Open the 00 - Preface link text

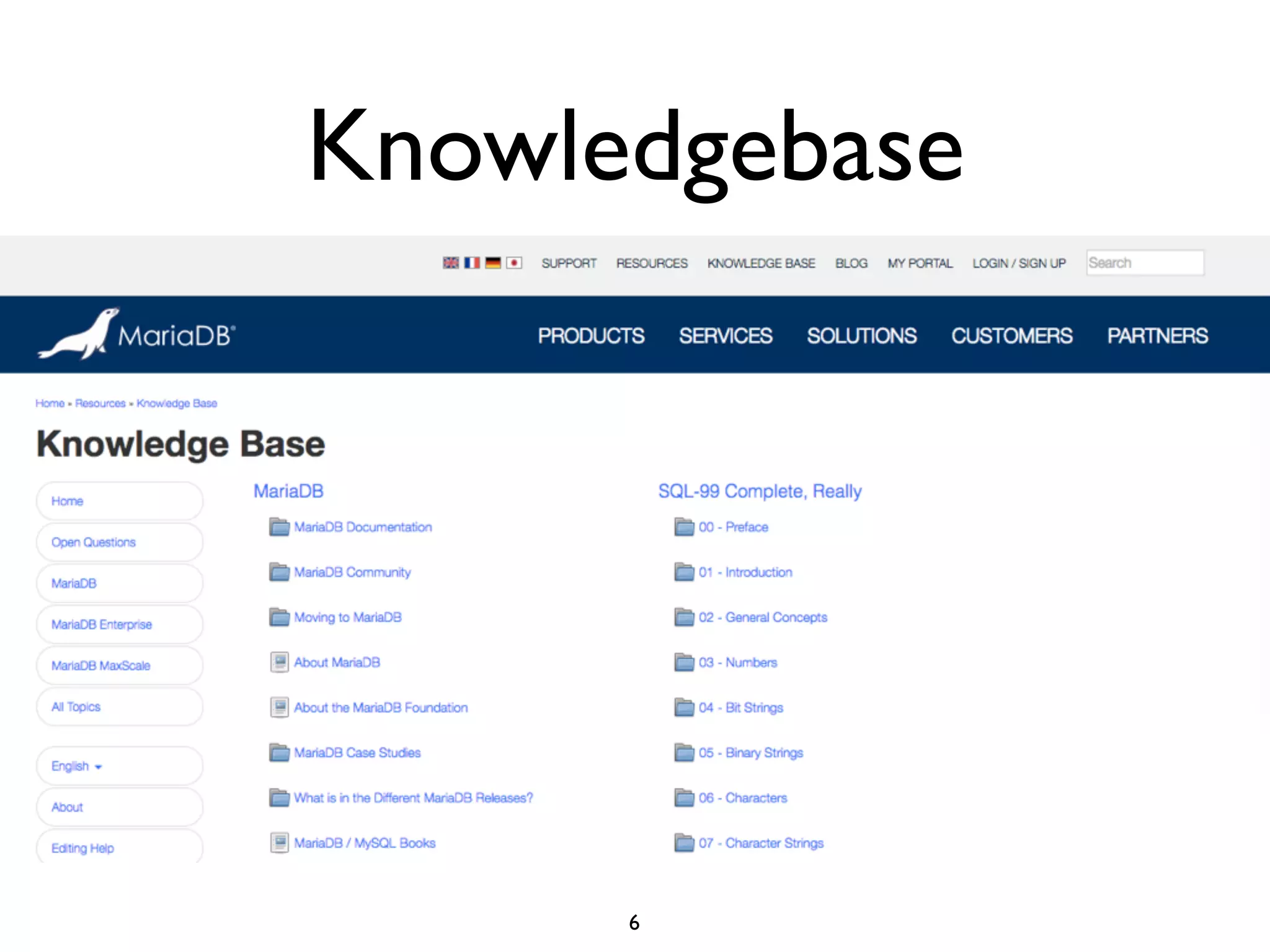click(x=734, y=527)
